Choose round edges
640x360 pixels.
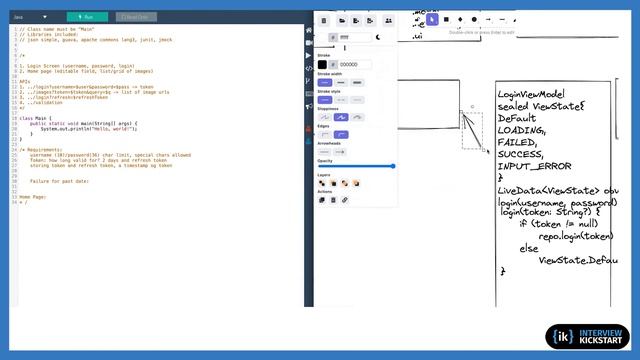pos(341,135)
